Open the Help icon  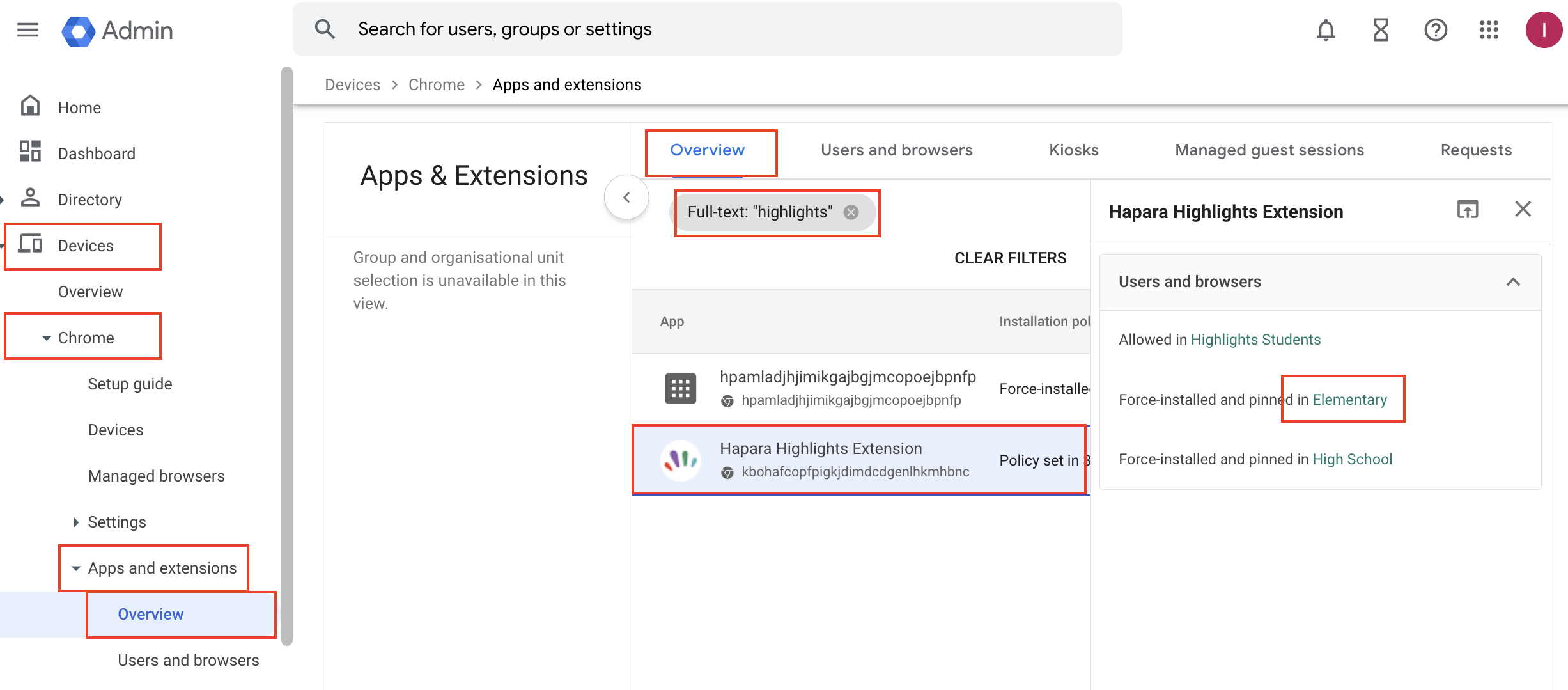(1435, 29)
